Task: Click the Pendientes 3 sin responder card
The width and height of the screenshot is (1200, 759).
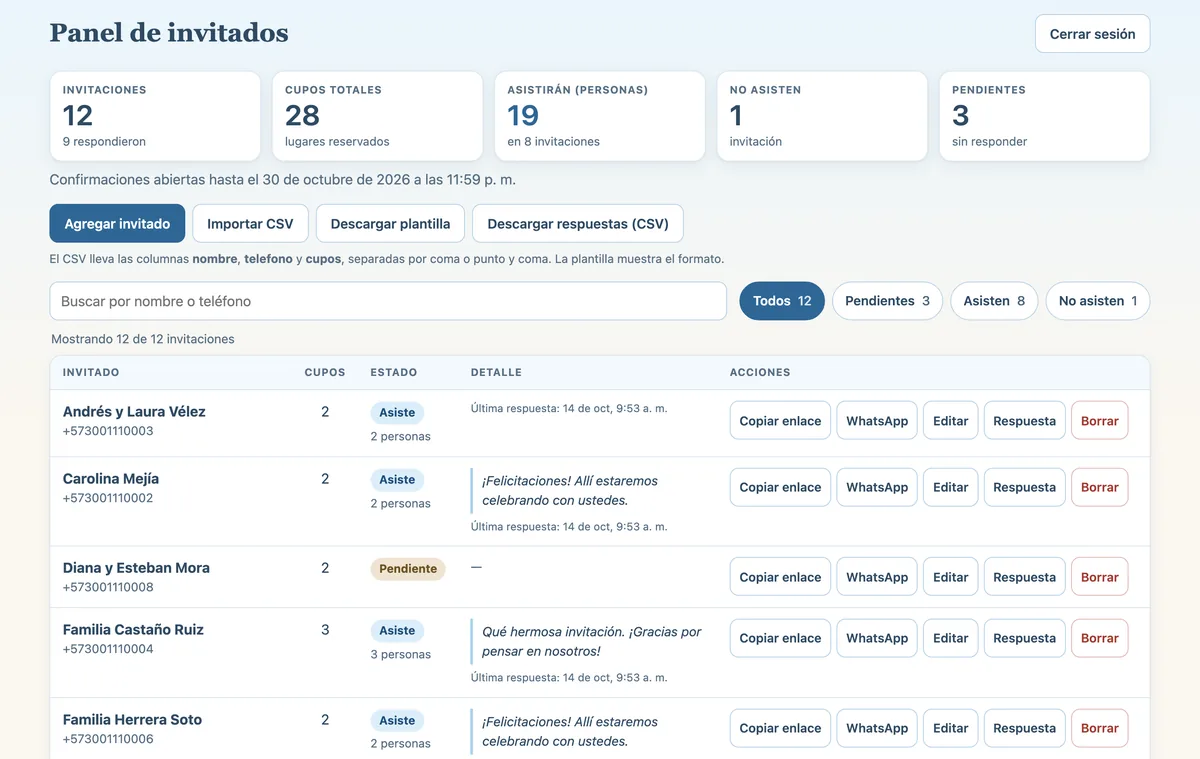Action: click(1045, 116)
